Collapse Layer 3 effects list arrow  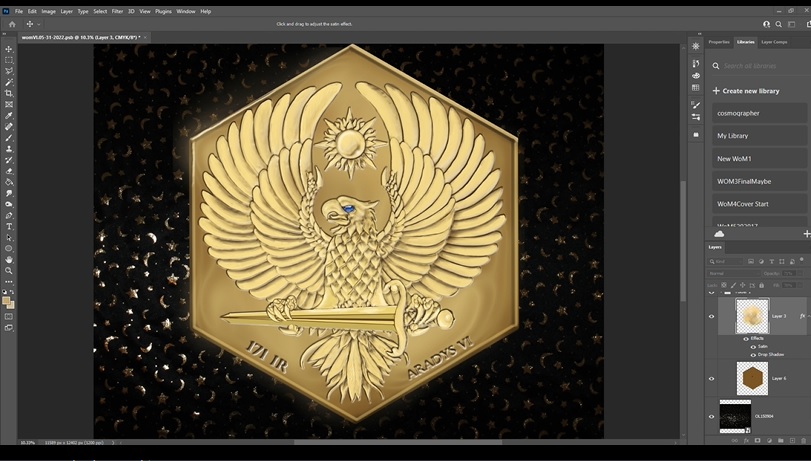pos(808,316)
